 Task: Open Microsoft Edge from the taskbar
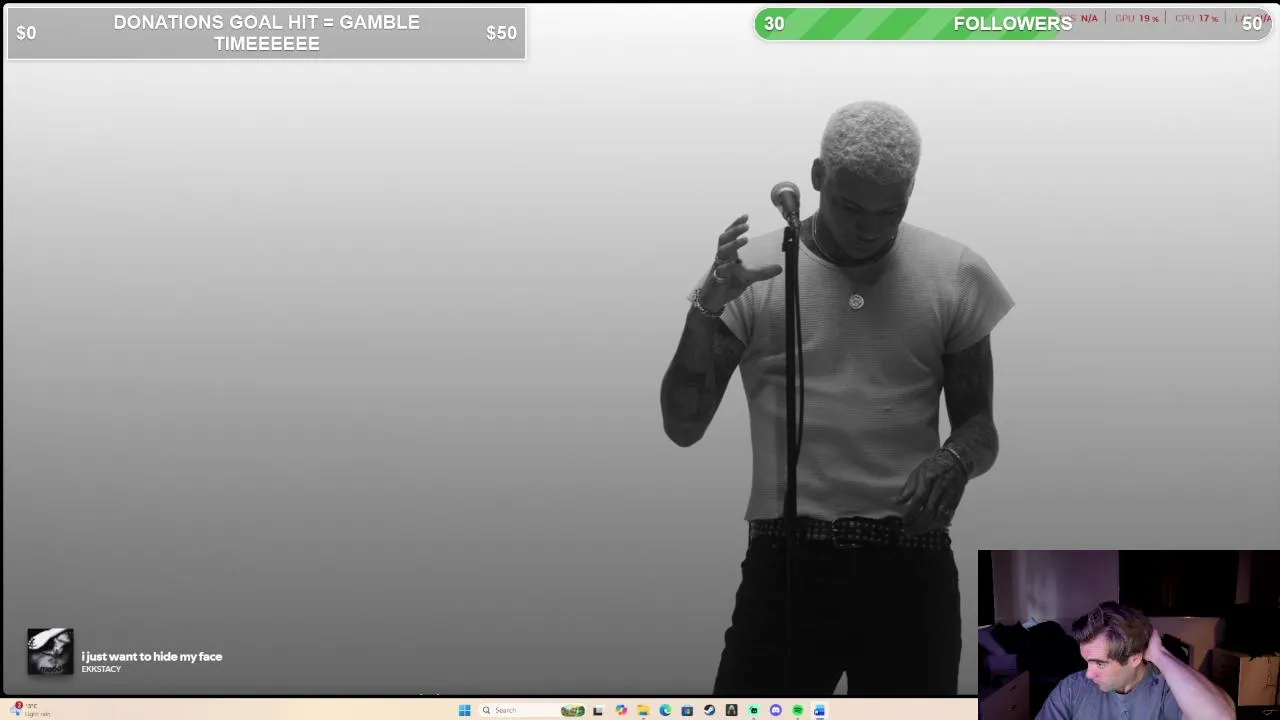tap(665, 710)
